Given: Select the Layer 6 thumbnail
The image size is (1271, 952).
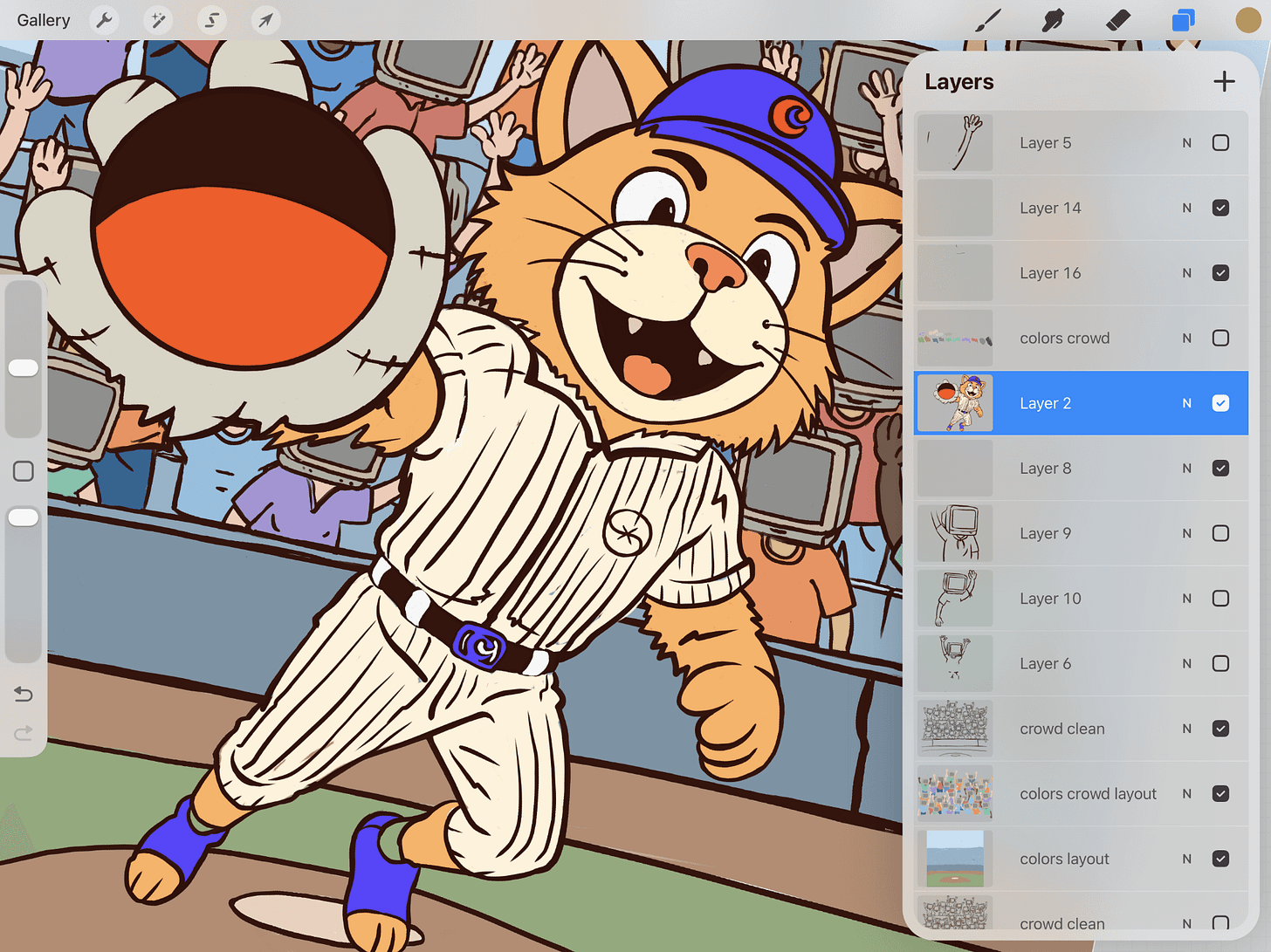Looking at the screenshot, I should (955, 664).
